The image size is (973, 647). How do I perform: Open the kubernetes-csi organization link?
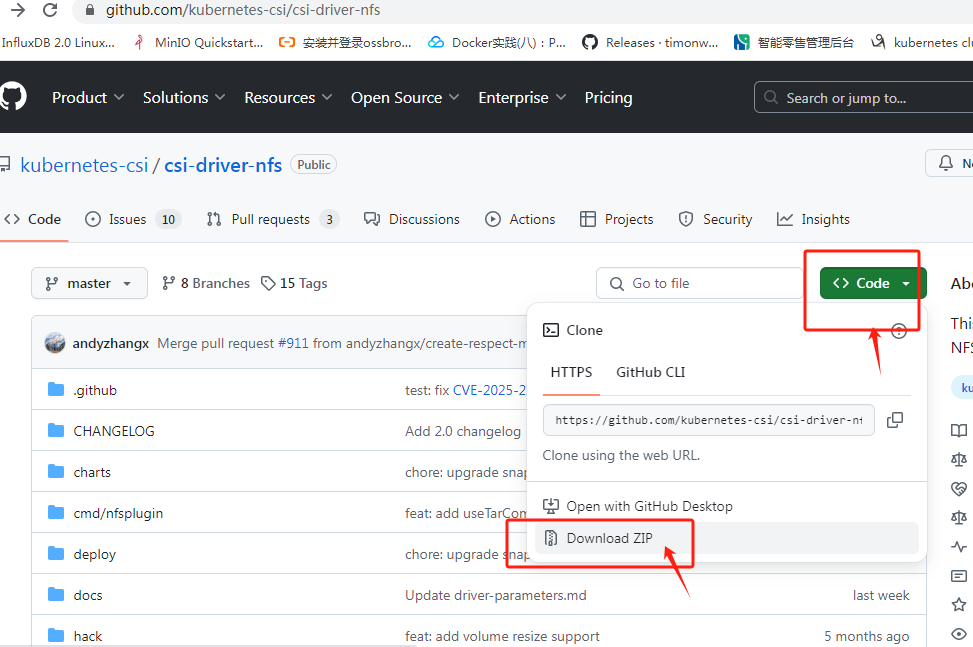pos(84,165)
